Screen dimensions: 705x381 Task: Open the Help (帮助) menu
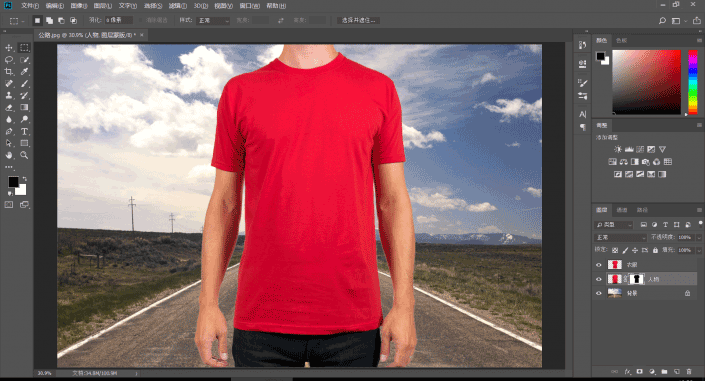(x=276, y=6)
